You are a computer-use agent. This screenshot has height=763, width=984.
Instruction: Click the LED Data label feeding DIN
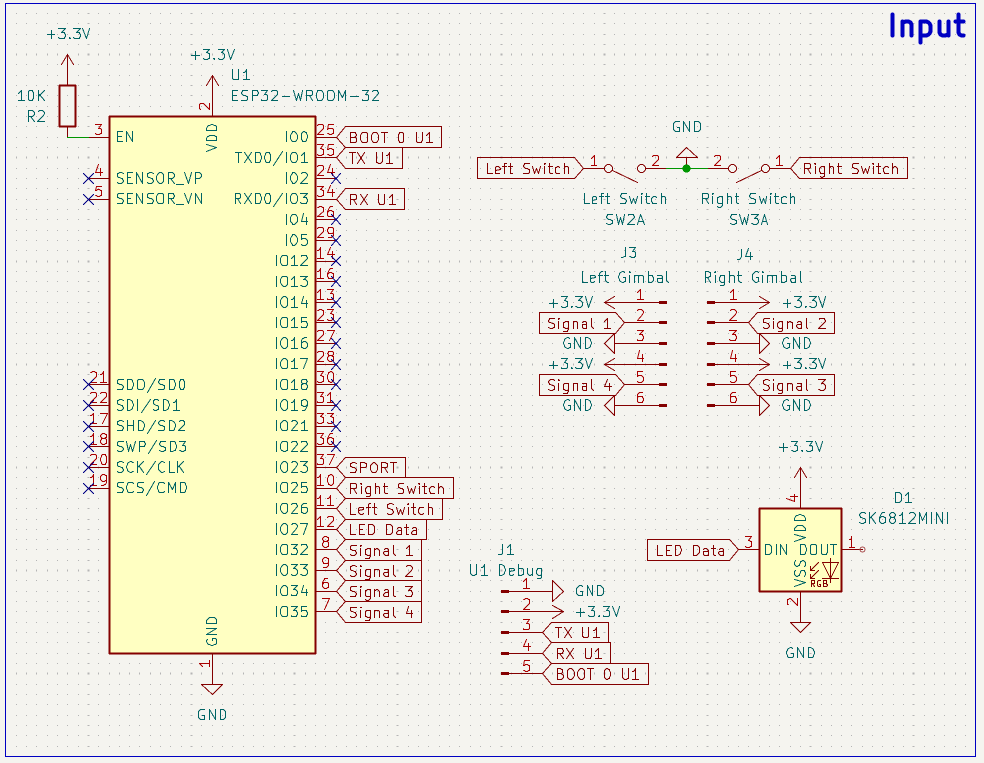coord(692,549)
